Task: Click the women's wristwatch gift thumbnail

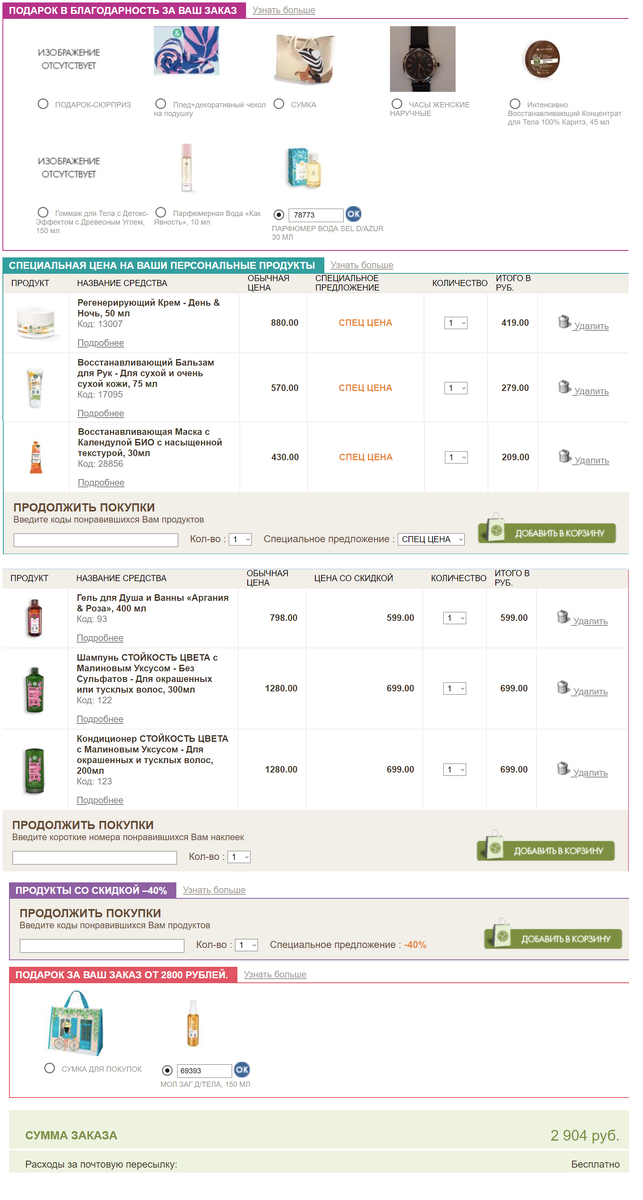Action: point(422,59)
